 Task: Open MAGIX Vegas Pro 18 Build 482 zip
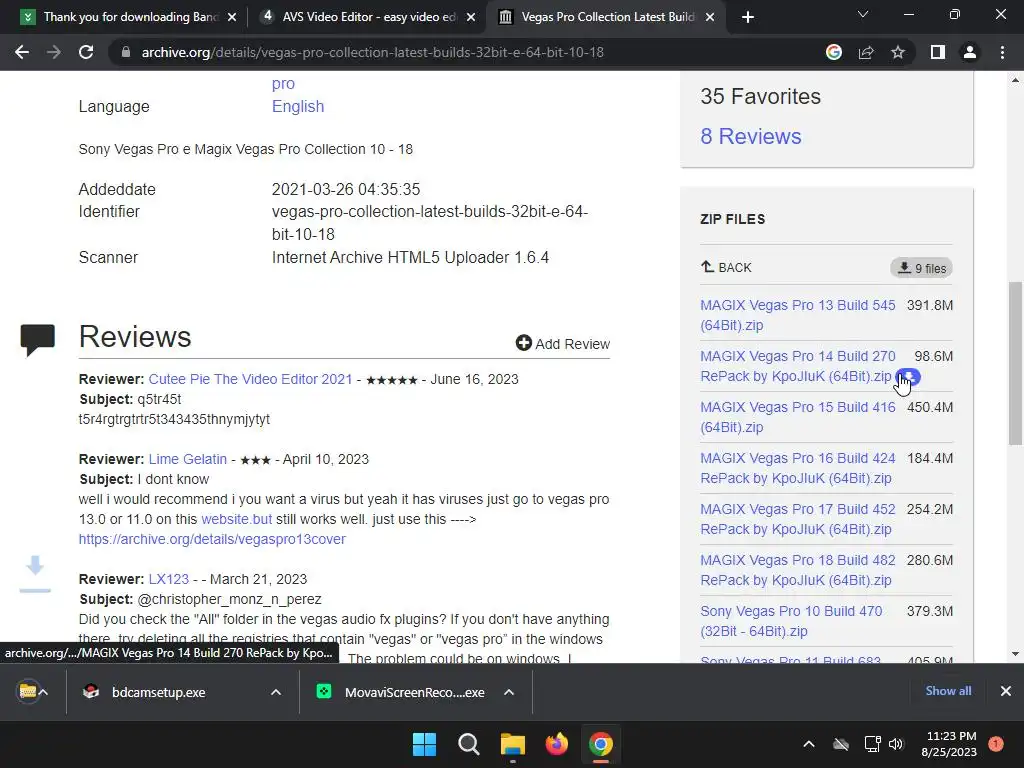pos(797,569)
